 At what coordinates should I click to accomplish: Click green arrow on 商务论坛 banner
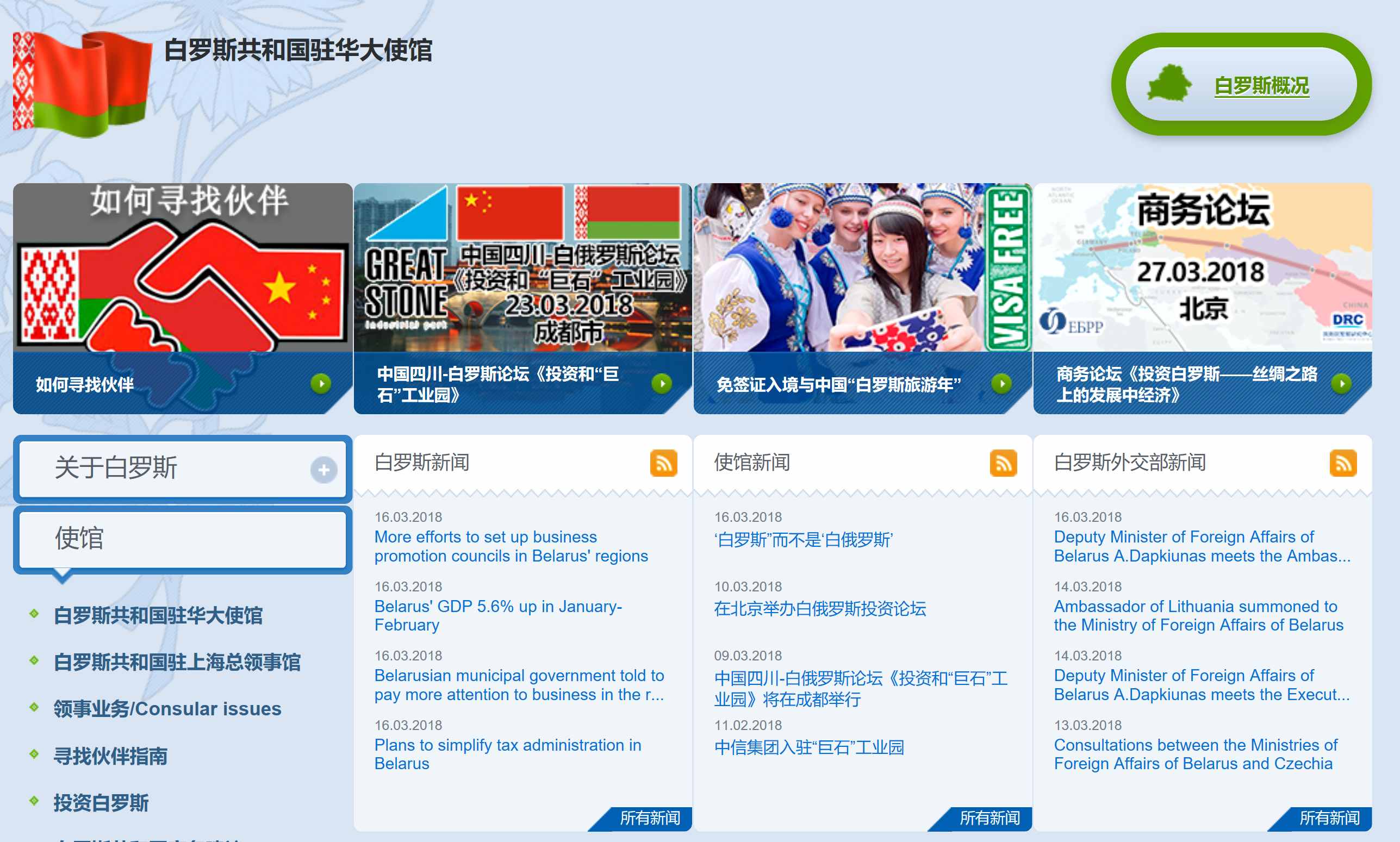coord(1341,384)
